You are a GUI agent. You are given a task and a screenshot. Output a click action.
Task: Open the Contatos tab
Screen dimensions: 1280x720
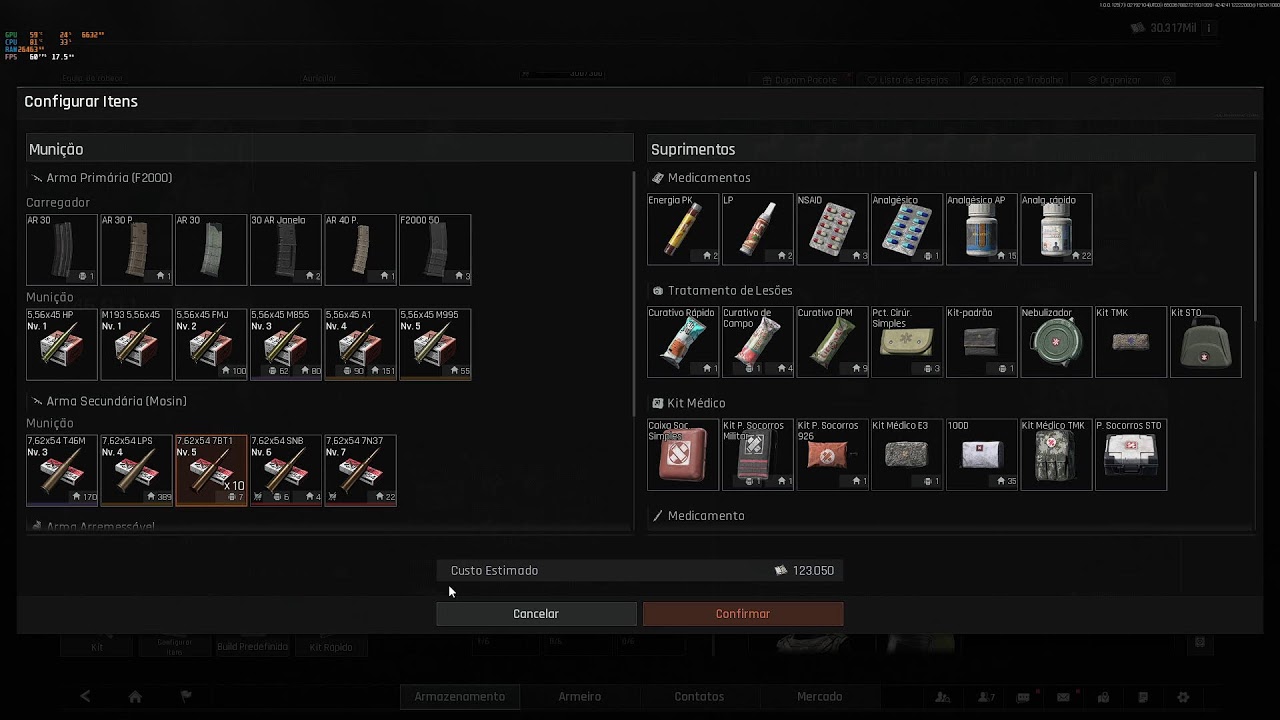click(x=699, y=697)
